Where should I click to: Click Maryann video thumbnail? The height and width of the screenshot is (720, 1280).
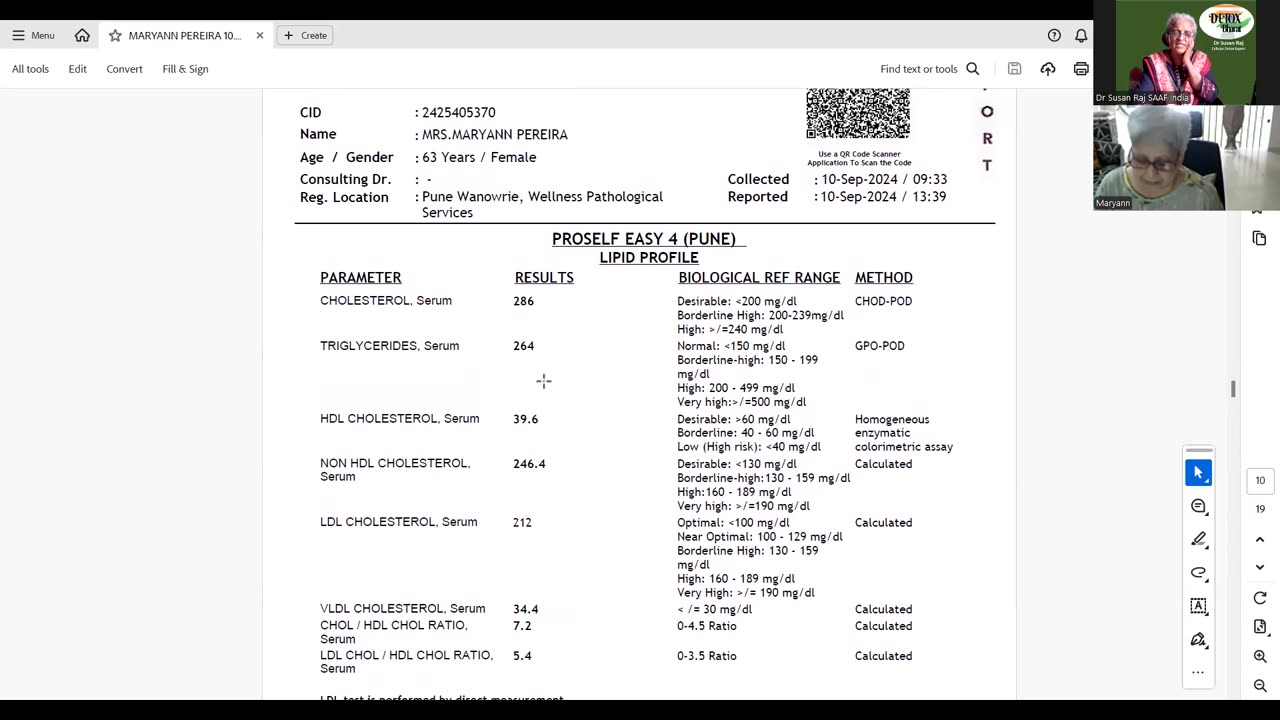pos(1186,158)
